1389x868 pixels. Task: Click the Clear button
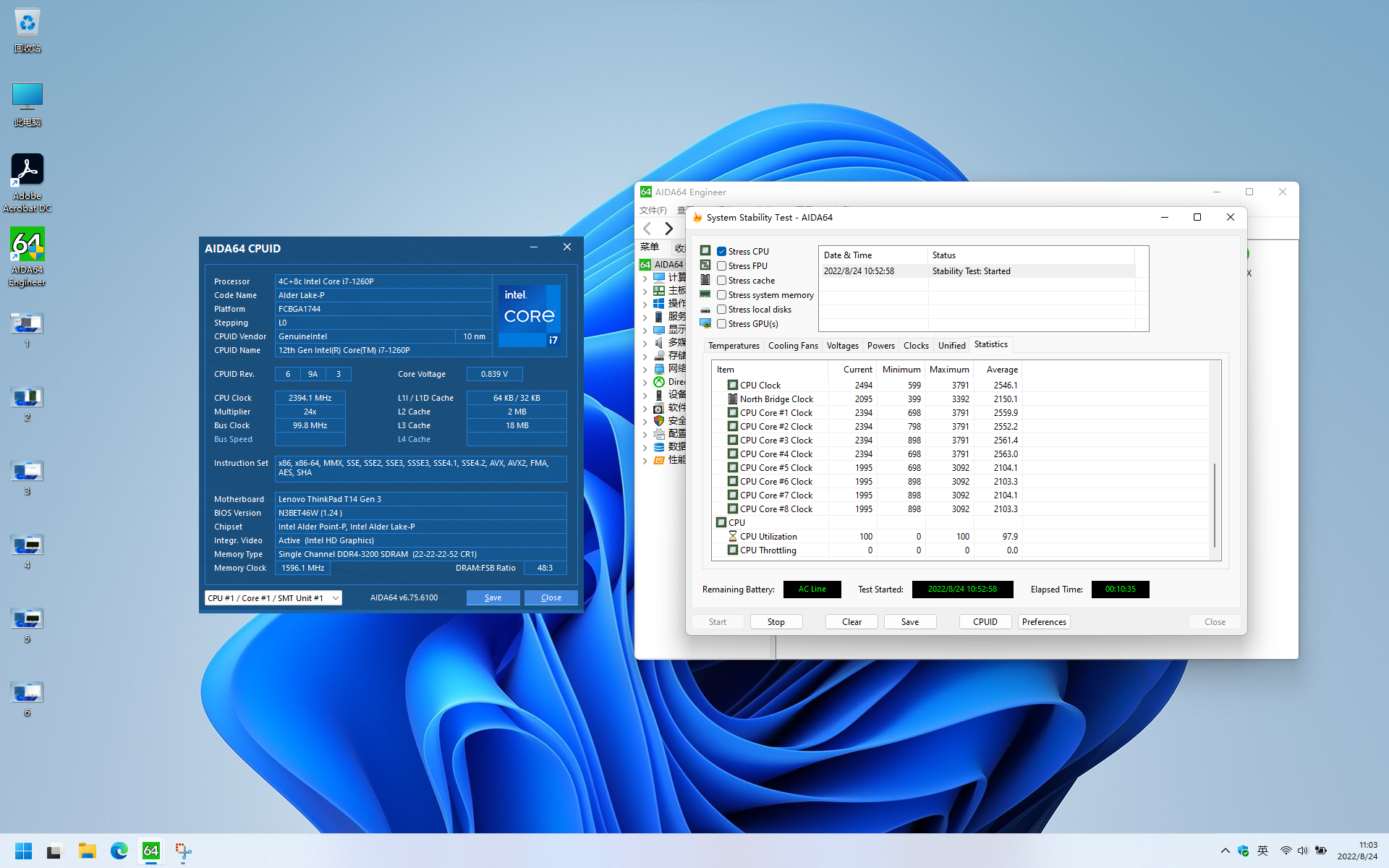click(851, 622)
